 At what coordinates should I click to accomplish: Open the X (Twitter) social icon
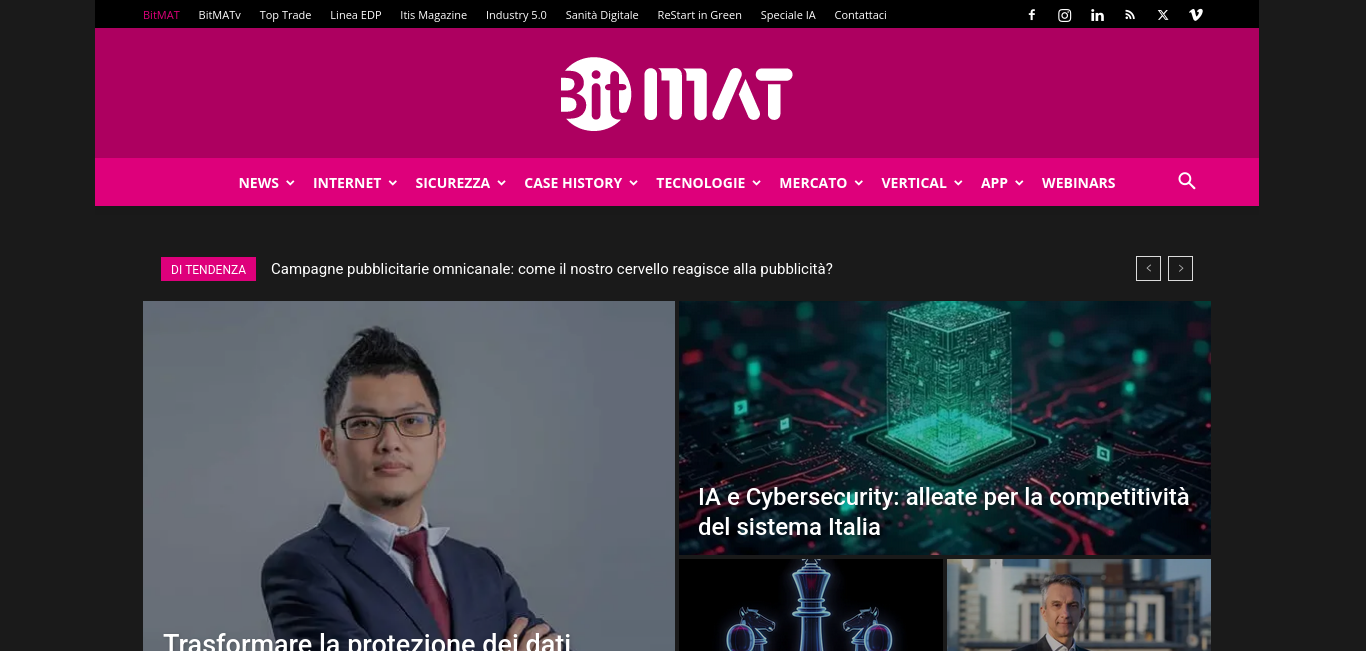point(1163,15)
